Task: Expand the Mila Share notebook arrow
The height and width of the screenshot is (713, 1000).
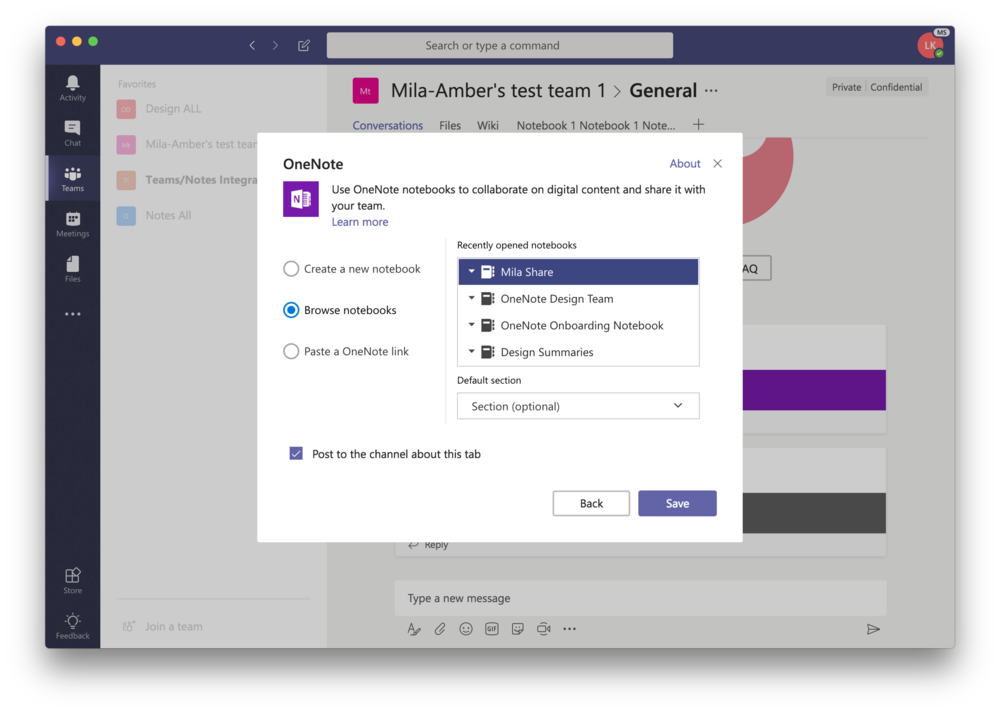Action: pos(471,271)
